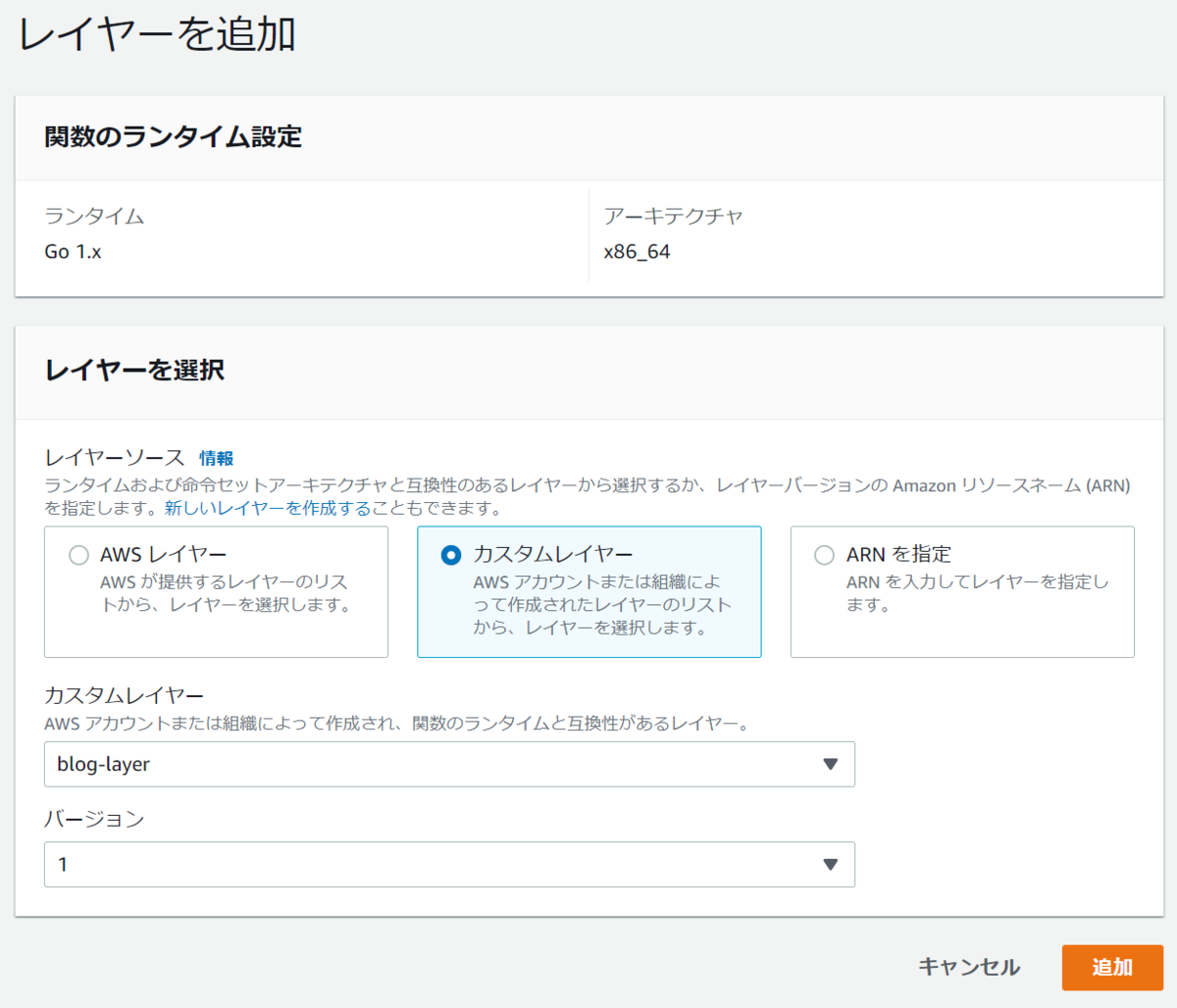Click the バージョン field label
1177x1008 pixels.
[x=94, y=819]
